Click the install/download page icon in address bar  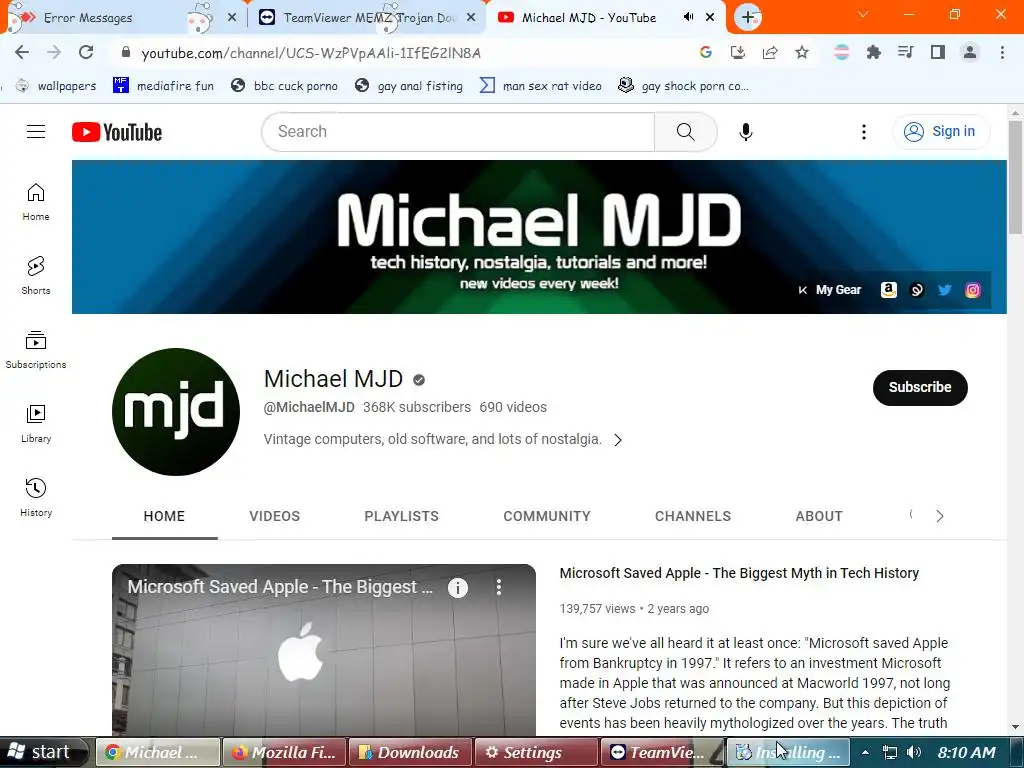pyautogui.click(x=737, y=52)
